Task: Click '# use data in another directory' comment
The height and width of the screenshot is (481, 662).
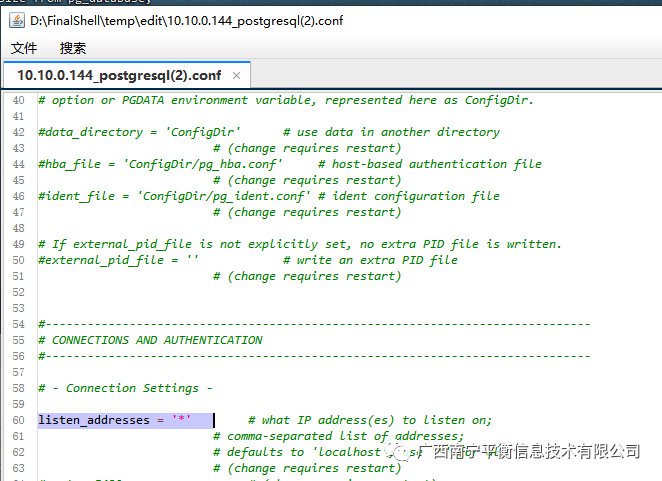Action: click(x=391, y=132)
